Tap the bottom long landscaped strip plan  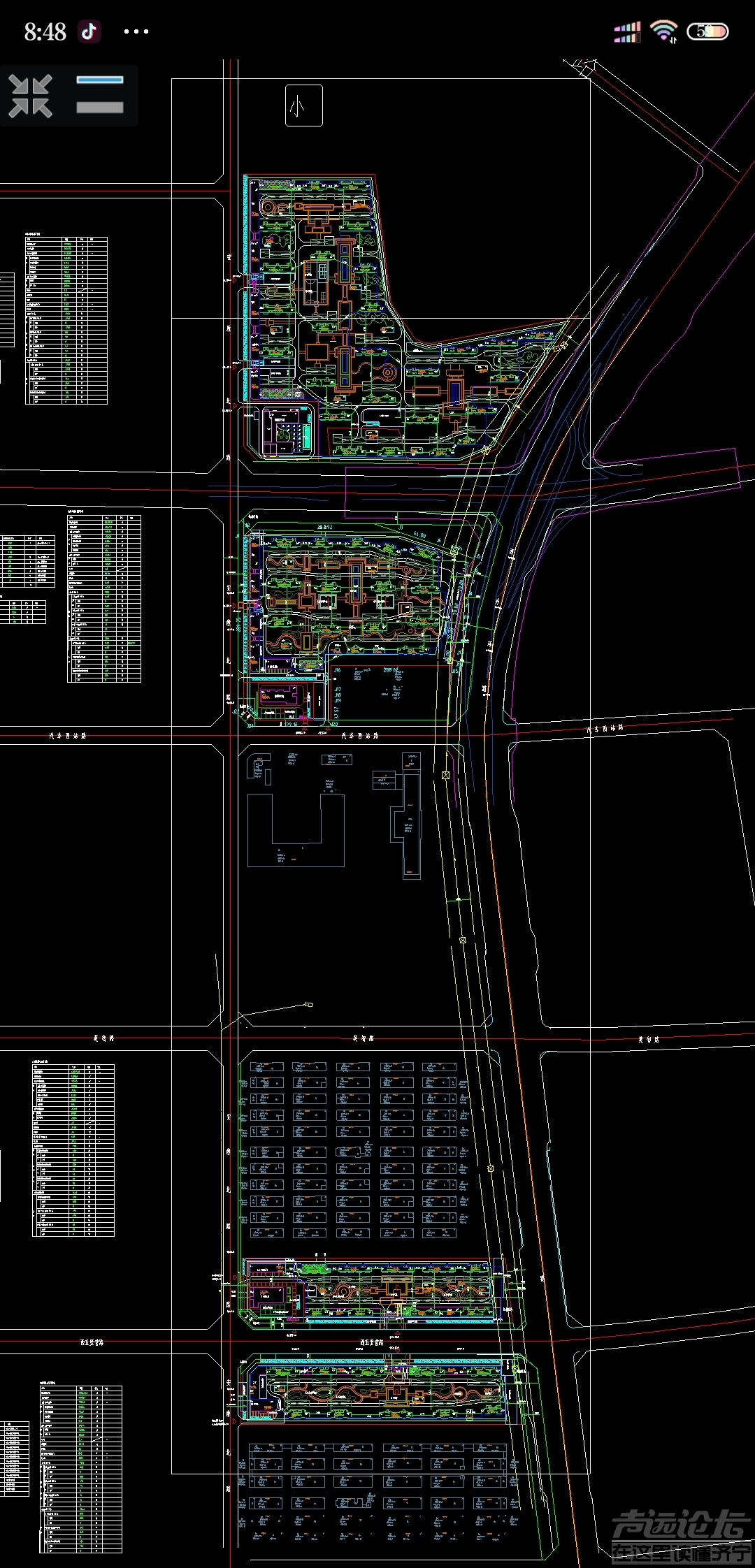[377, 1389]
